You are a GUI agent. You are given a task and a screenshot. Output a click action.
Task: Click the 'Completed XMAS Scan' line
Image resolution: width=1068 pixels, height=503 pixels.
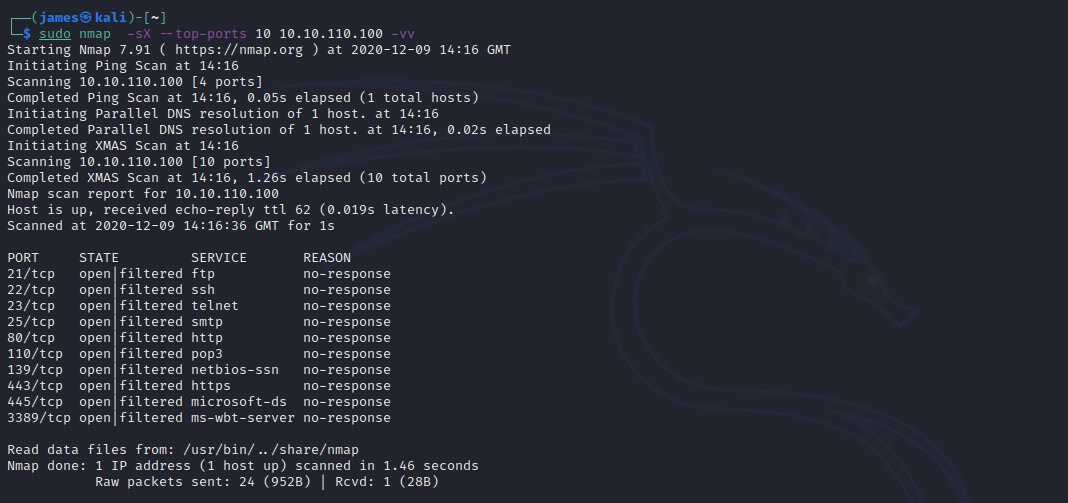[247, 178]
